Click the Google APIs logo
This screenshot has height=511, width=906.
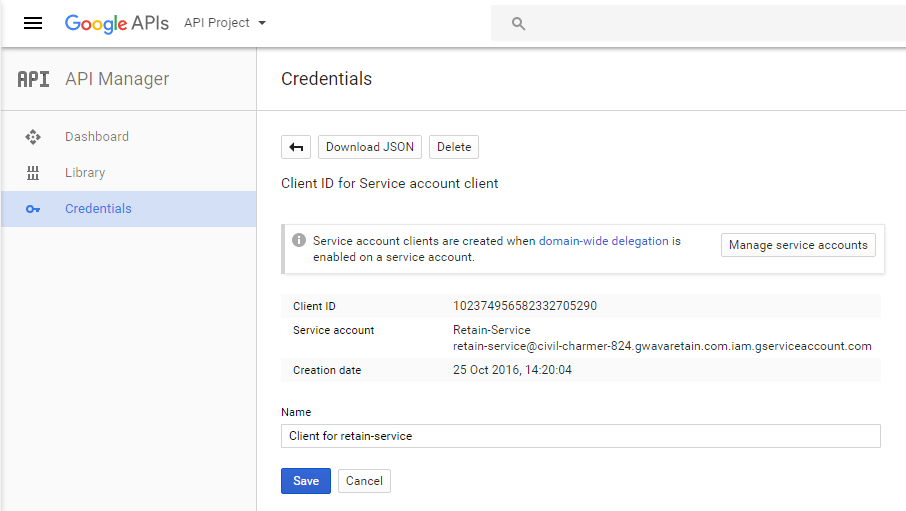tap(116, 23)
